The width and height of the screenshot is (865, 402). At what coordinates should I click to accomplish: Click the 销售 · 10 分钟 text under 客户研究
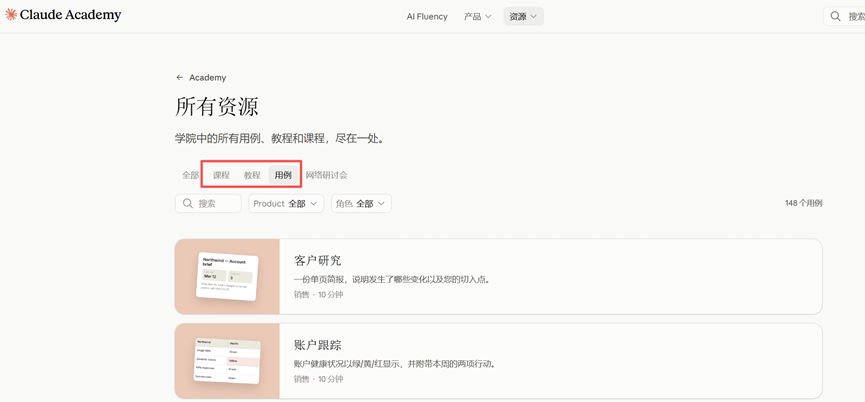(318, 294)
